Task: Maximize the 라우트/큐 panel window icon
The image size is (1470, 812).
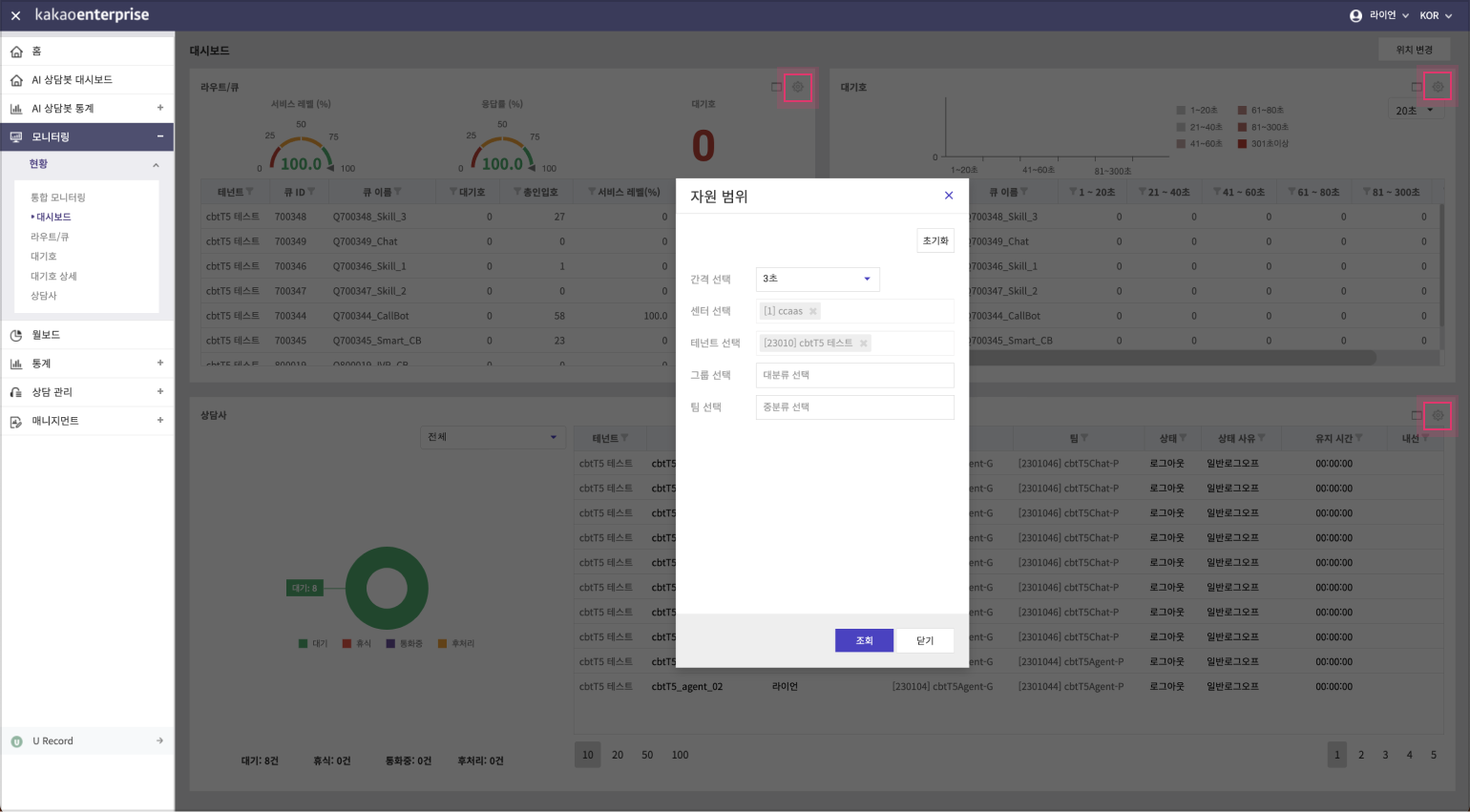Action: click(x=776, y=87)
